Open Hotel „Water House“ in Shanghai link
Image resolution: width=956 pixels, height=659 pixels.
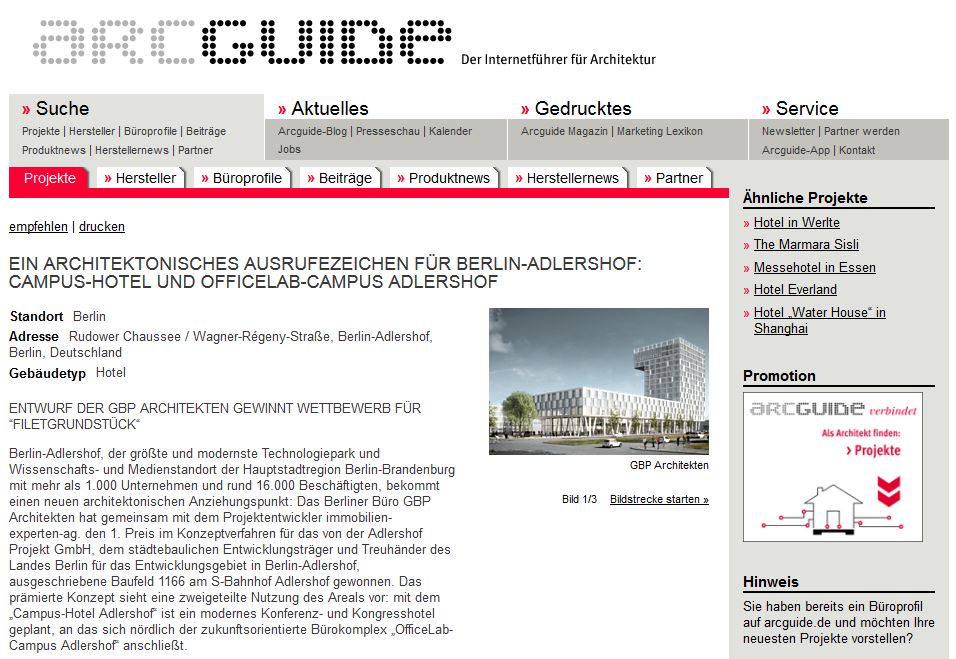click(x=819, y=321)
